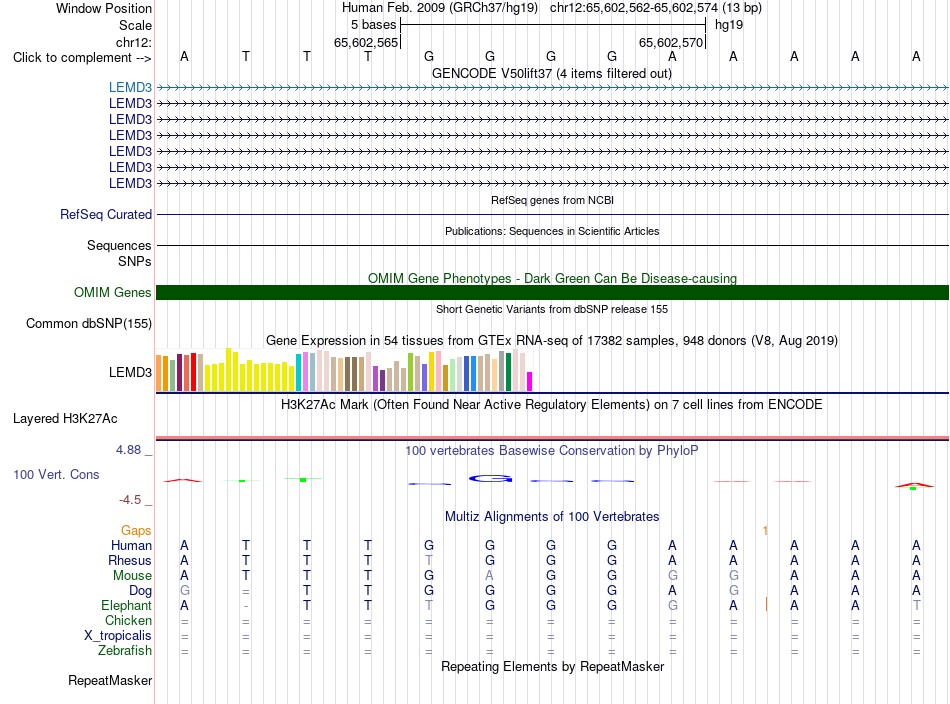Click LEMD3 label beside GTEx bar chart
The image size is (950, 704).
[130, 373]
